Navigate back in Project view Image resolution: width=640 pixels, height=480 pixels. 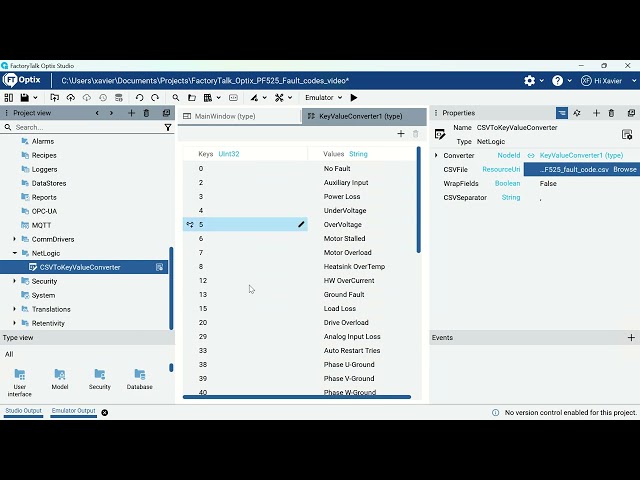[97, 113]
